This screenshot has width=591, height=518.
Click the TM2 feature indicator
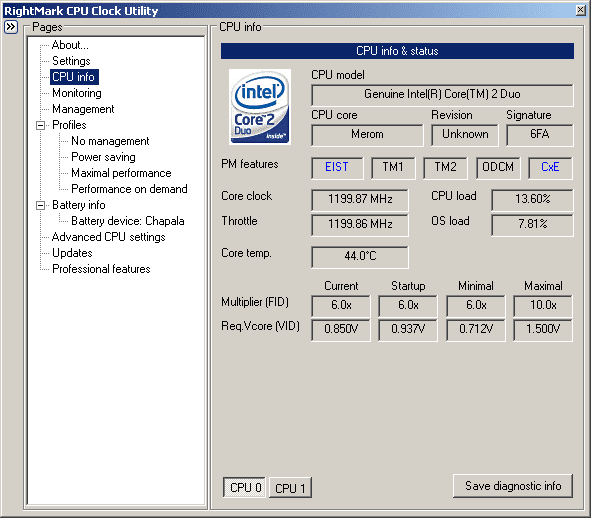coord(445,168)
